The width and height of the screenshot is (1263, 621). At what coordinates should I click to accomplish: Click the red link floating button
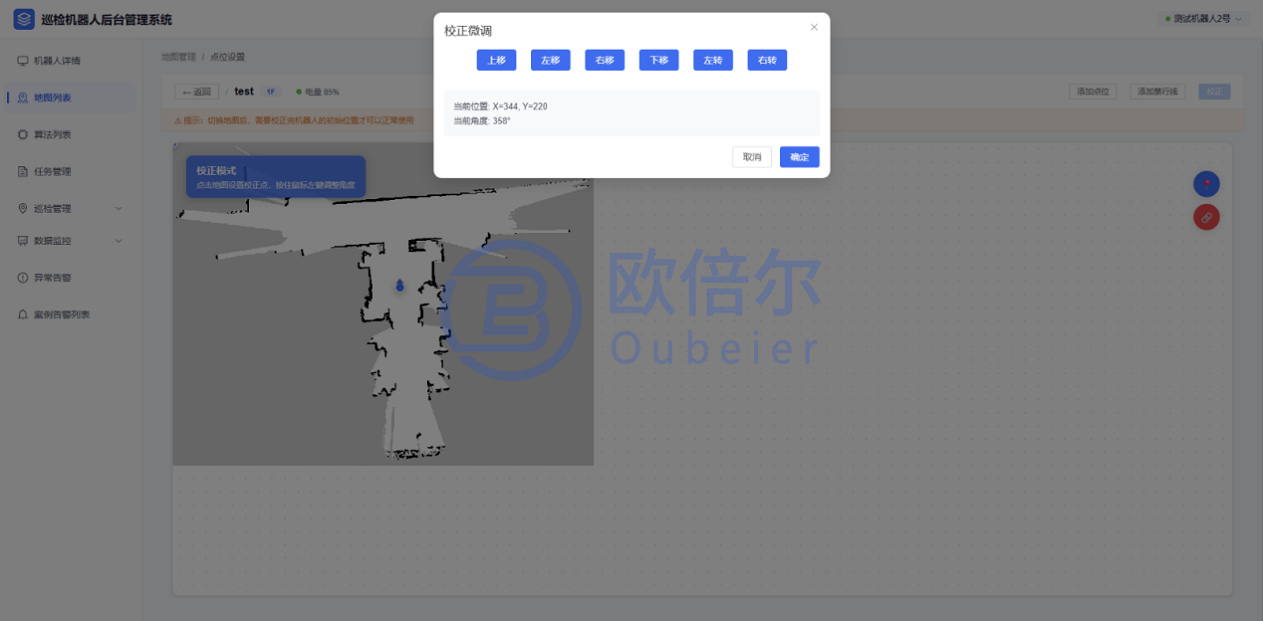pyautogui.click(x=1206, y=217)
